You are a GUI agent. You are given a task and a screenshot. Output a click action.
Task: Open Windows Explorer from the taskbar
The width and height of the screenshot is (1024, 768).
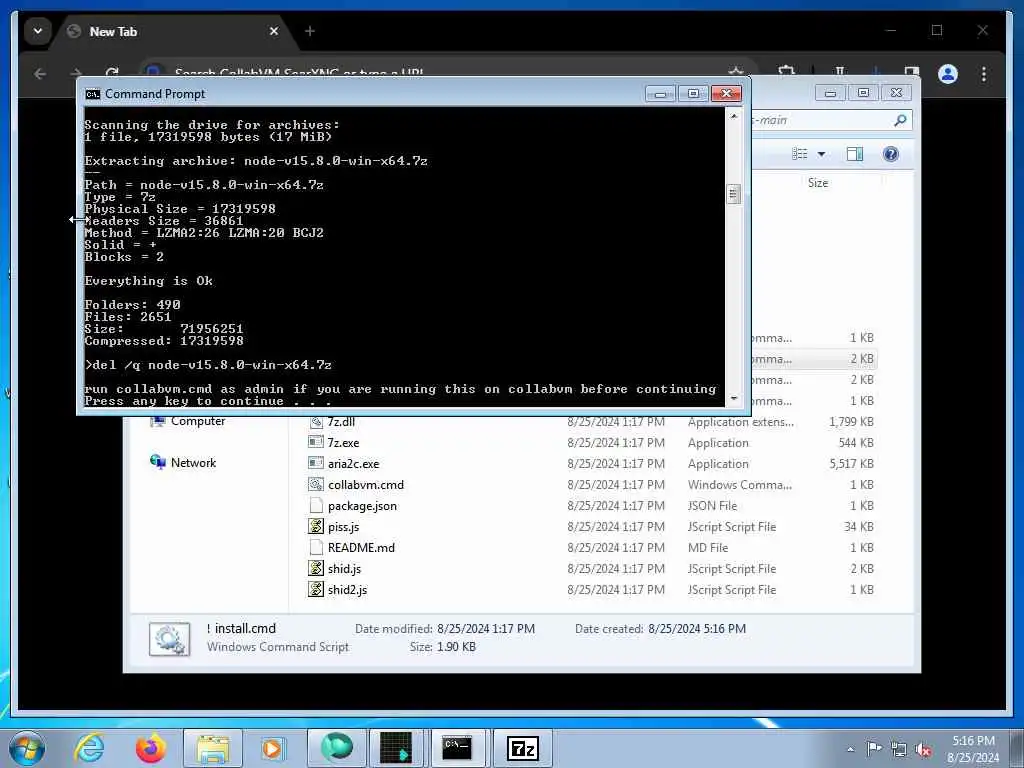click(x=213, y=748)
